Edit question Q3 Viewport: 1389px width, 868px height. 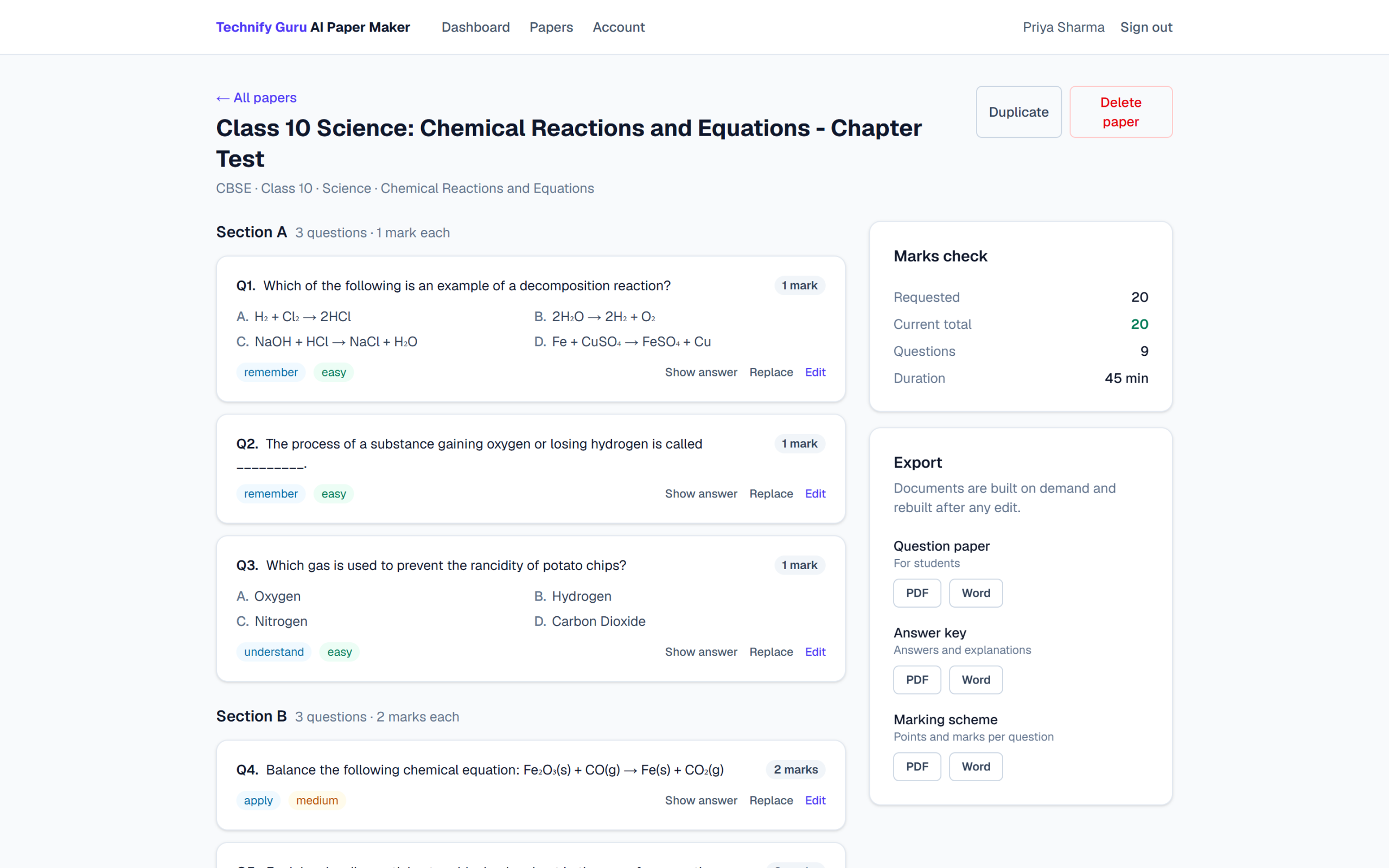[x=815, y=652]
